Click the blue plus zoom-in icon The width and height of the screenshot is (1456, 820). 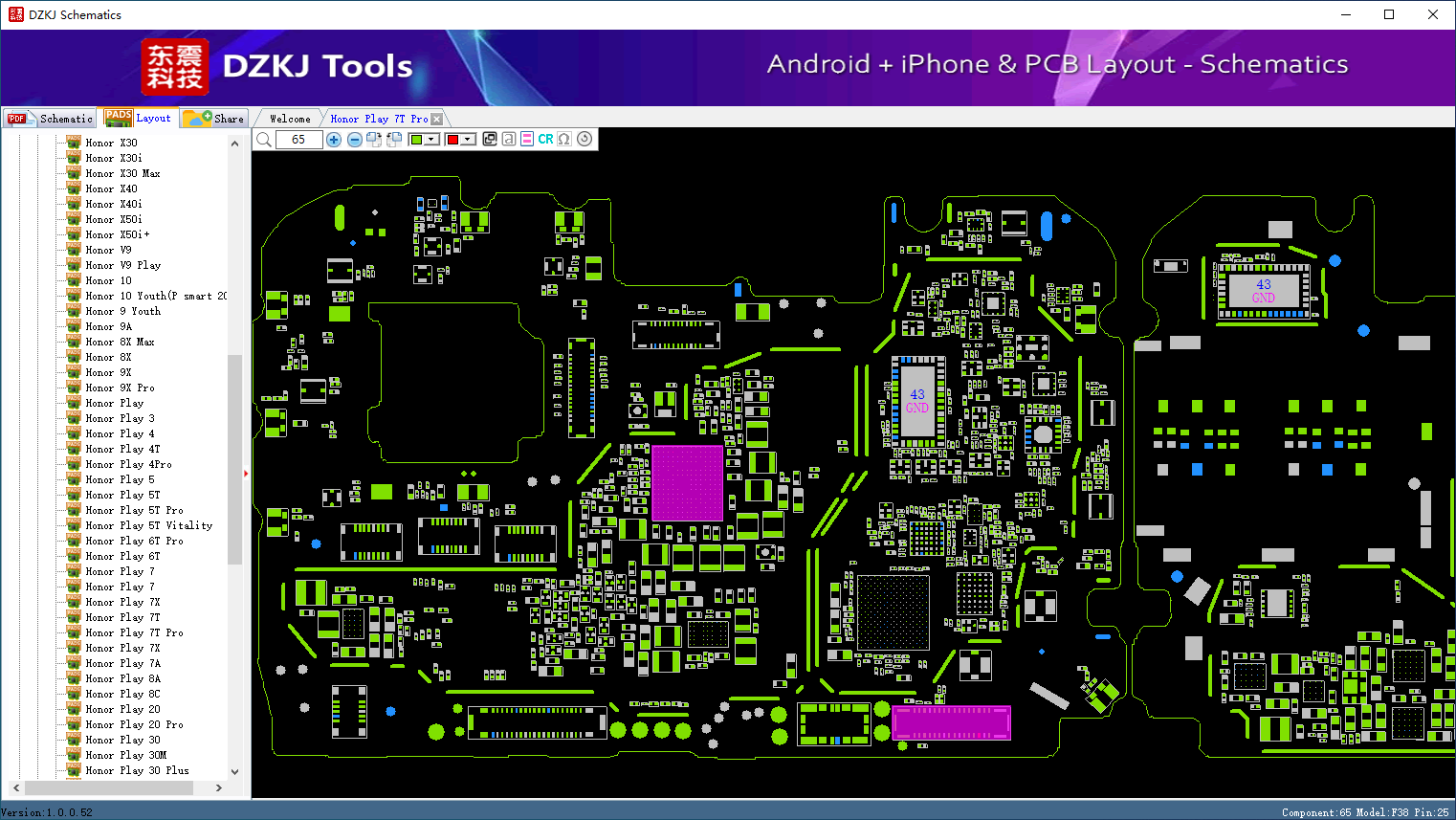tap(334, 140)
